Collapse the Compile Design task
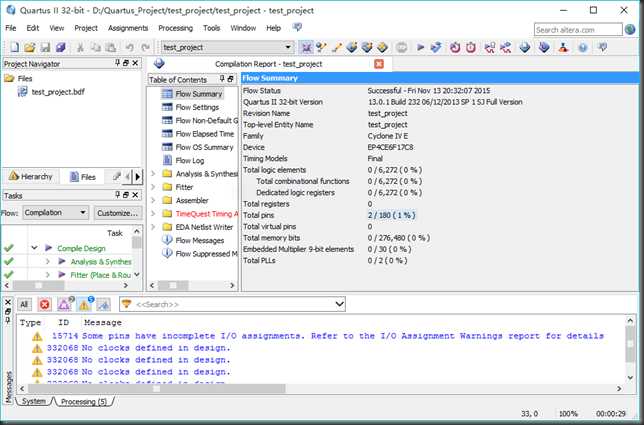Image resolution: width=644 pixels, height=425 pixels. click(x=34, y=248)
